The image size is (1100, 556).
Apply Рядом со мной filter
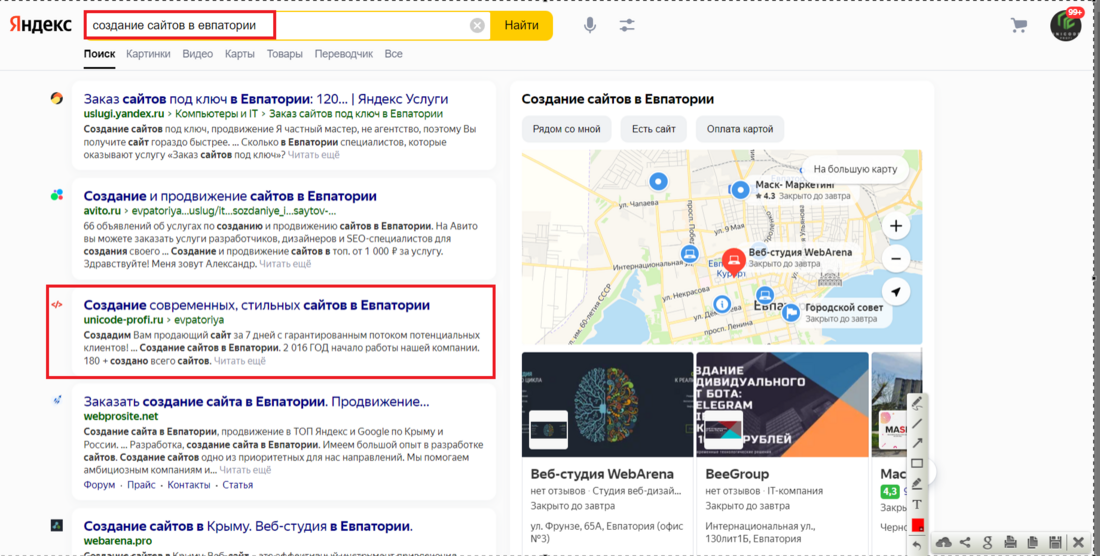click(566, 129)
